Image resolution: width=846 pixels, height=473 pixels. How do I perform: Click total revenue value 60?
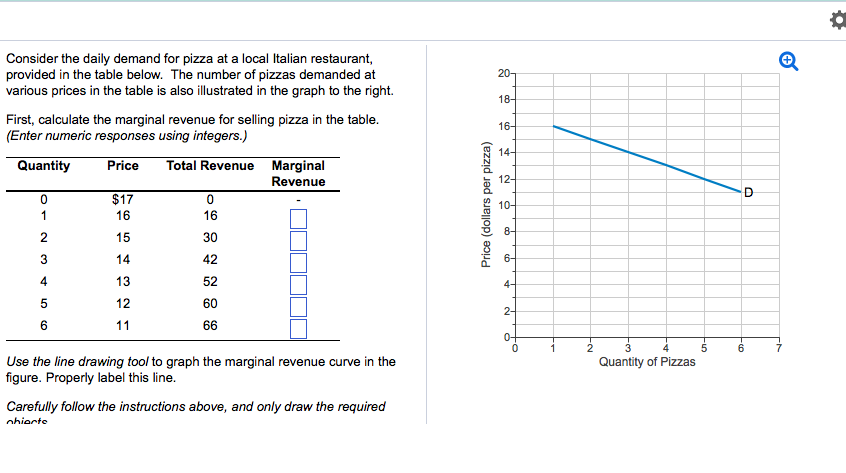[x=210, y=304]
